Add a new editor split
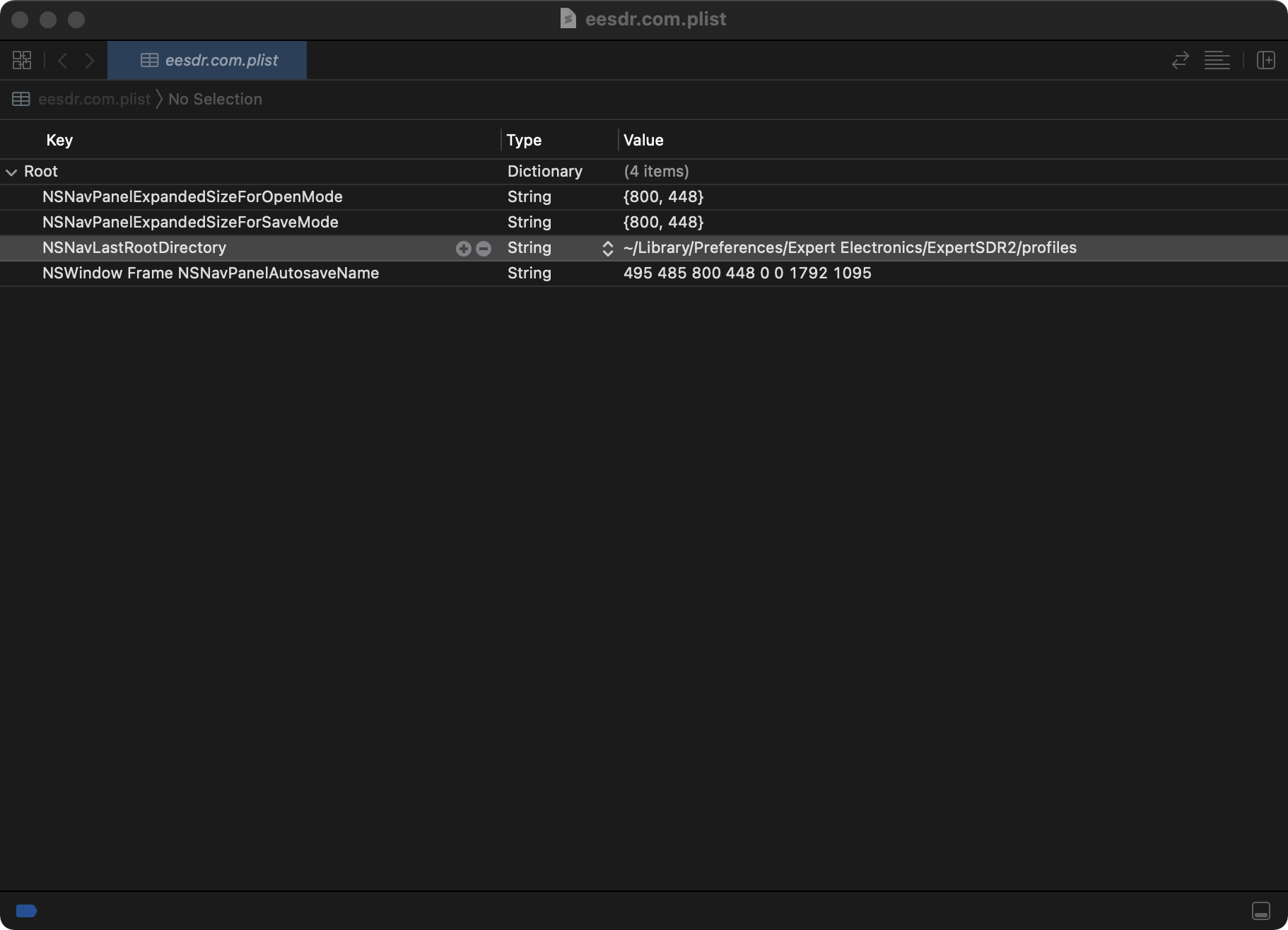This screenshot has width=1288, height=930. tap(1266, 60)
